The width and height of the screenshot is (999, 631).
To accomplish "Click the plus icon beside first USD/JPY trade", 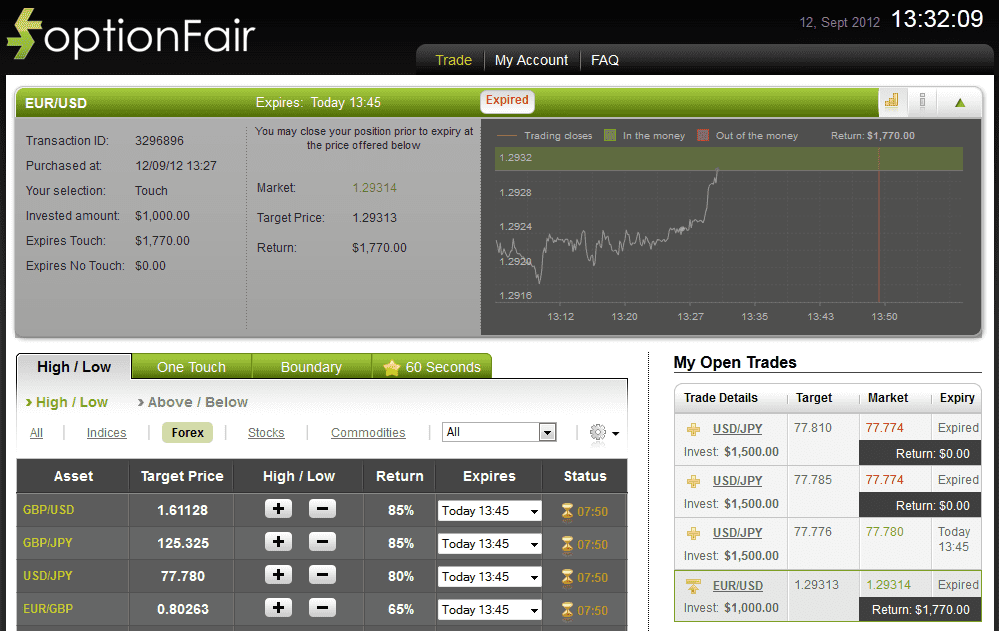I will click(692, 428).
